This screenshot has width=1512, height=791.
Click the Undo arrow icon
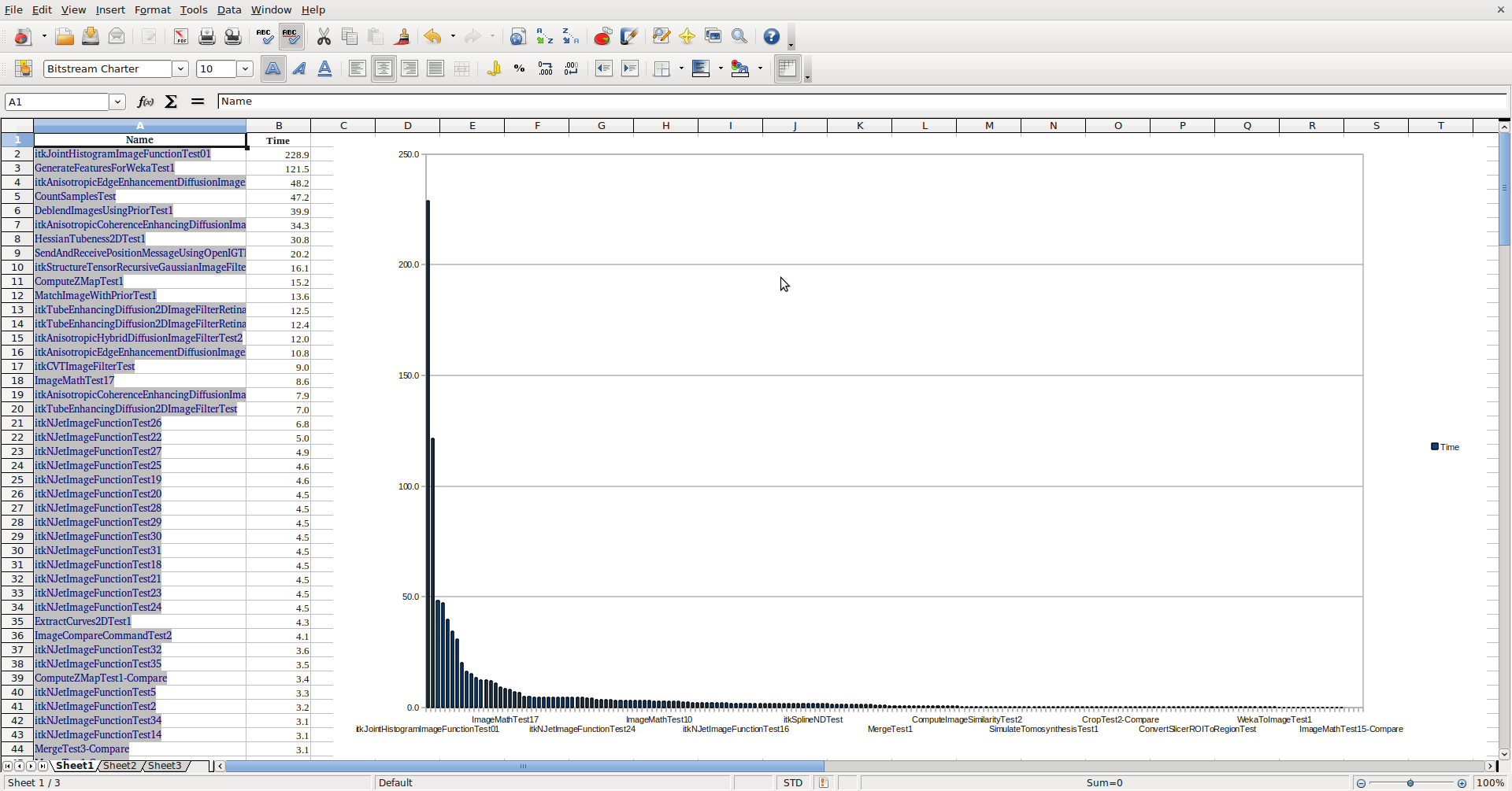(x=432, y=36)
